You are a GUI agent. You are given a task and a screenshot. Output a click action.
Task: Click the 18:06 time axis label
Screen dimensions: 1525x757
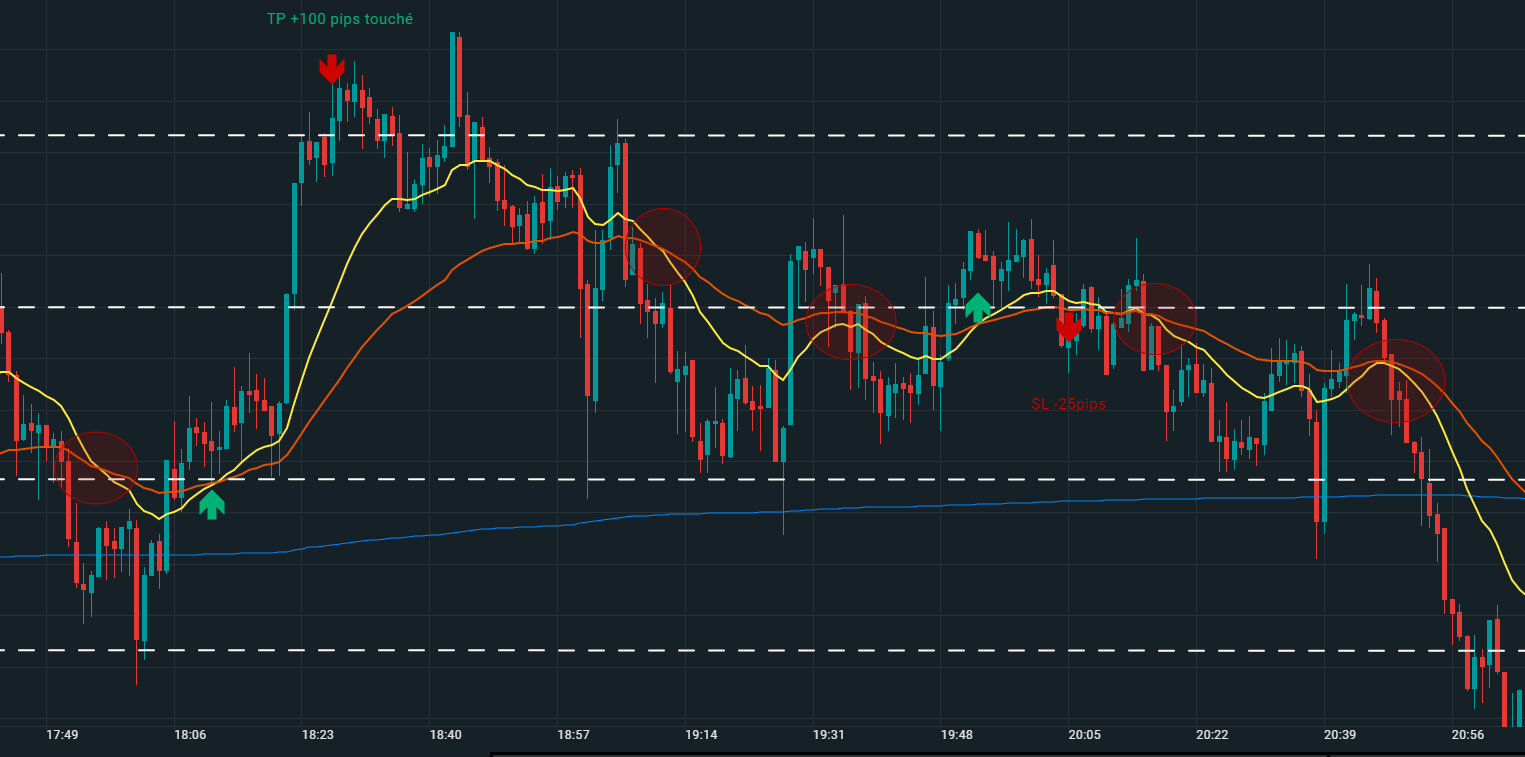(x=190, y=735)
